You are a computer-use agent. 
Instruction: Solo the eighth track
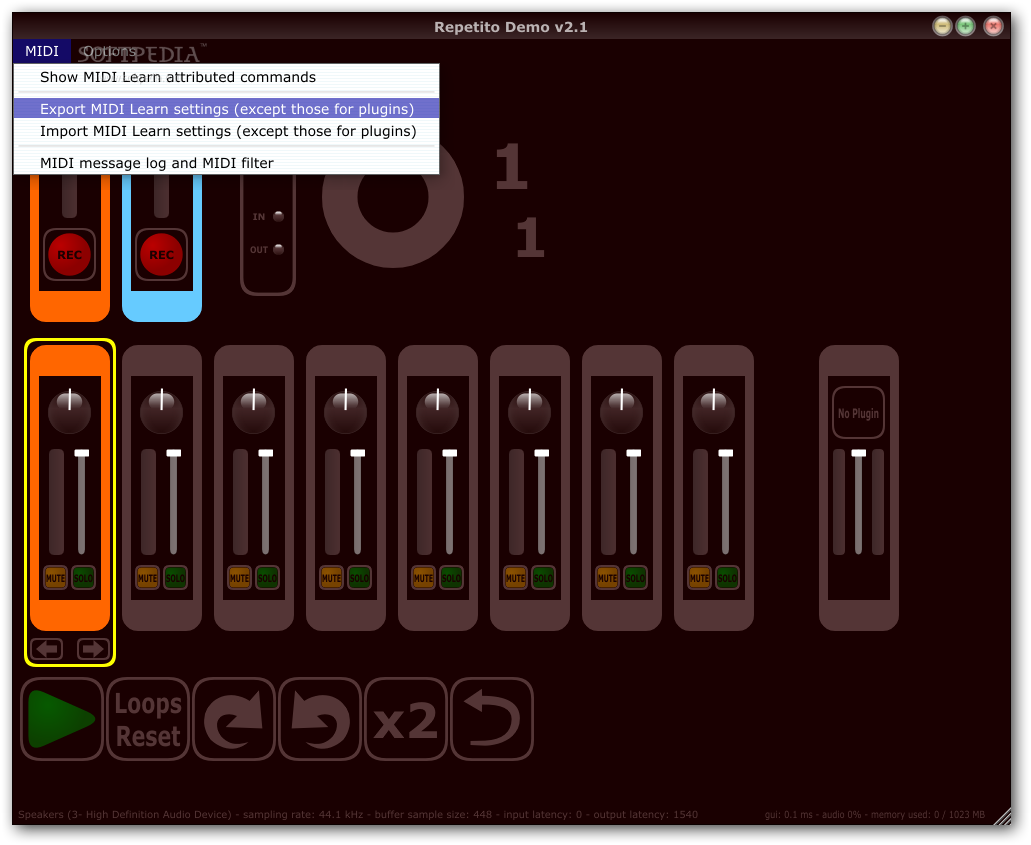tap(727, 578)
